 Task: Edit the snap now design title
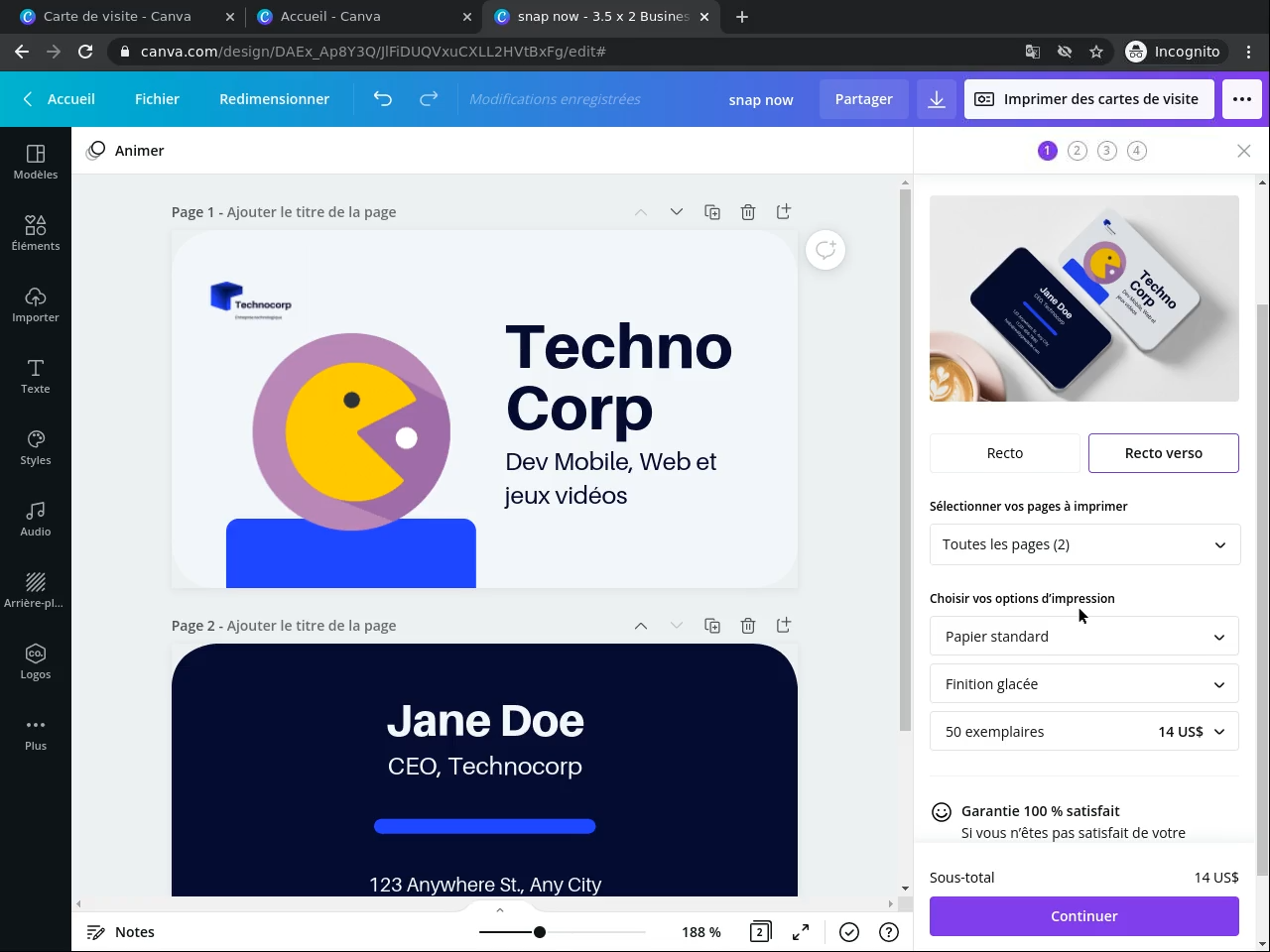761,100
